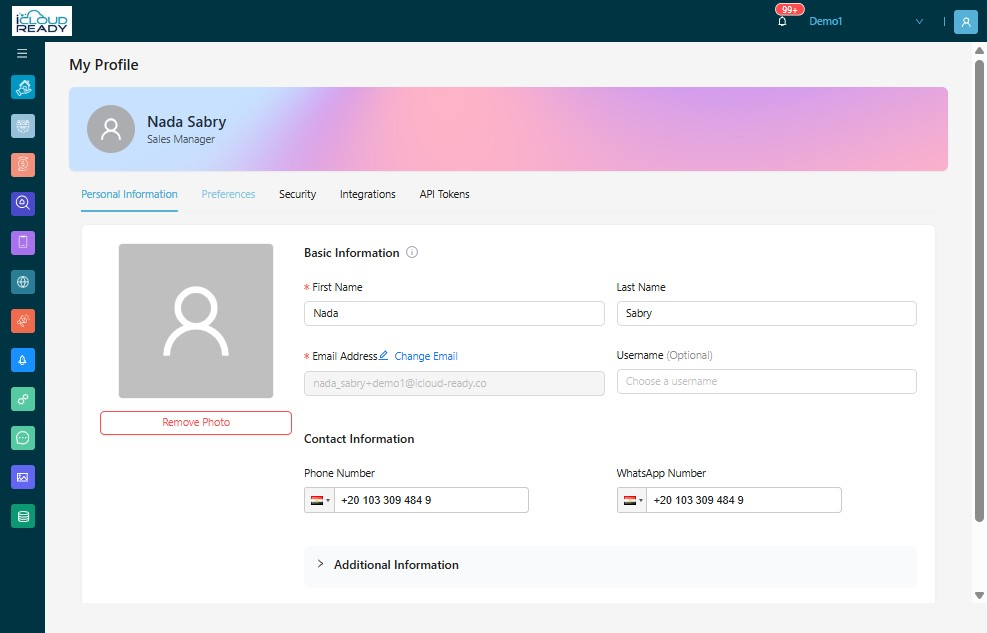Open the blue bell sidebar module
The width and height of the screenshot is (987, 633).
(23, 360)
